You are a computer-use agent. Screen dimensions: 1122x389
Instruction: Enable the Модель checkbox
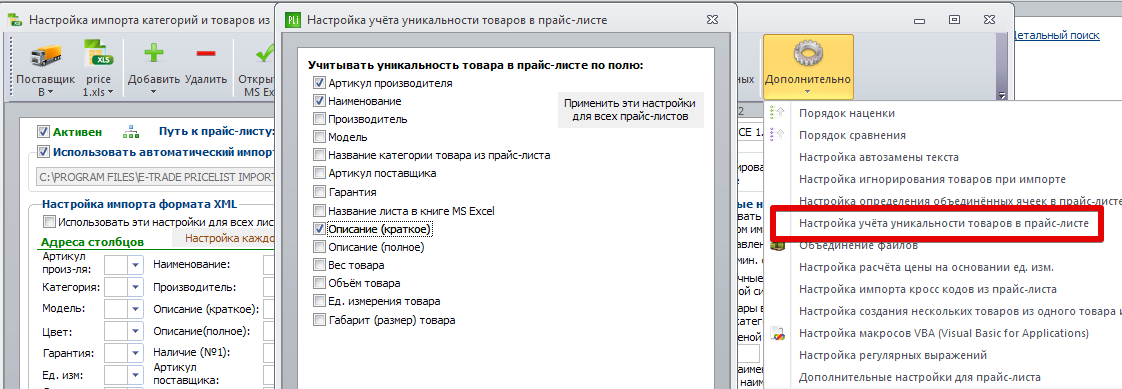tap(319, 137)
